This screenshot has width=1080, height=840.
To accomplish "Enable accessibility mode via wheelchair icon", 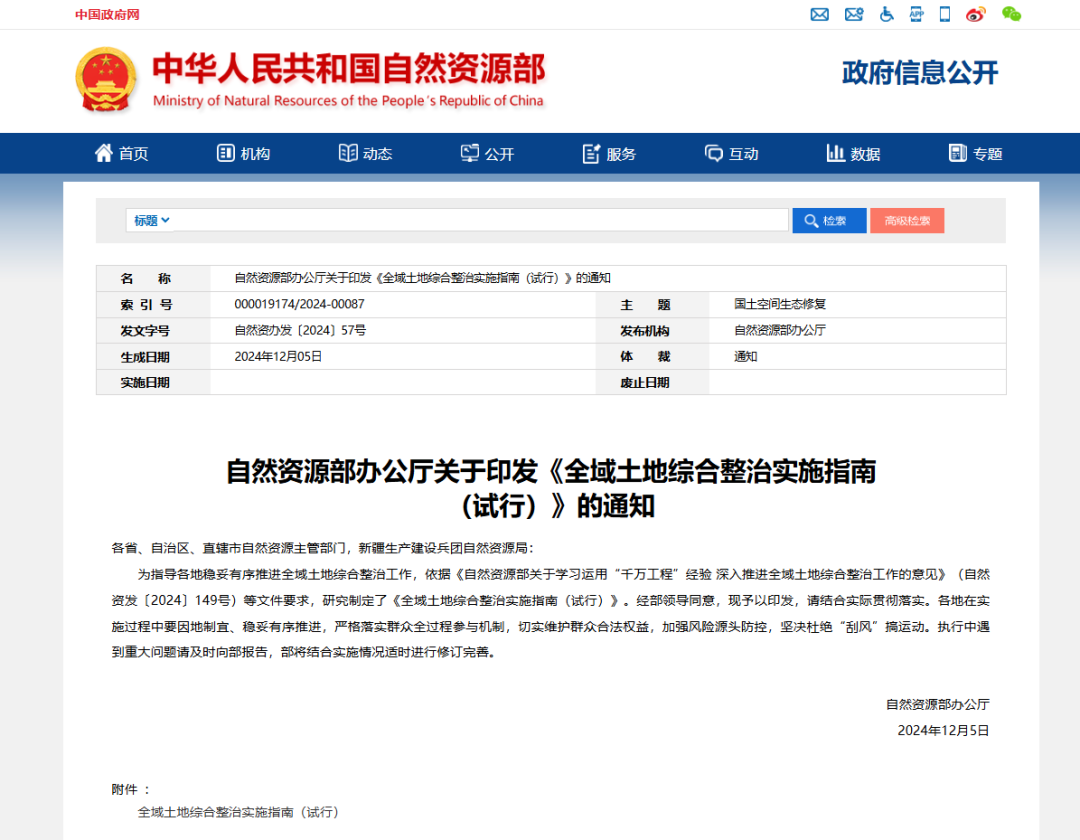I will tap(886, 14).
